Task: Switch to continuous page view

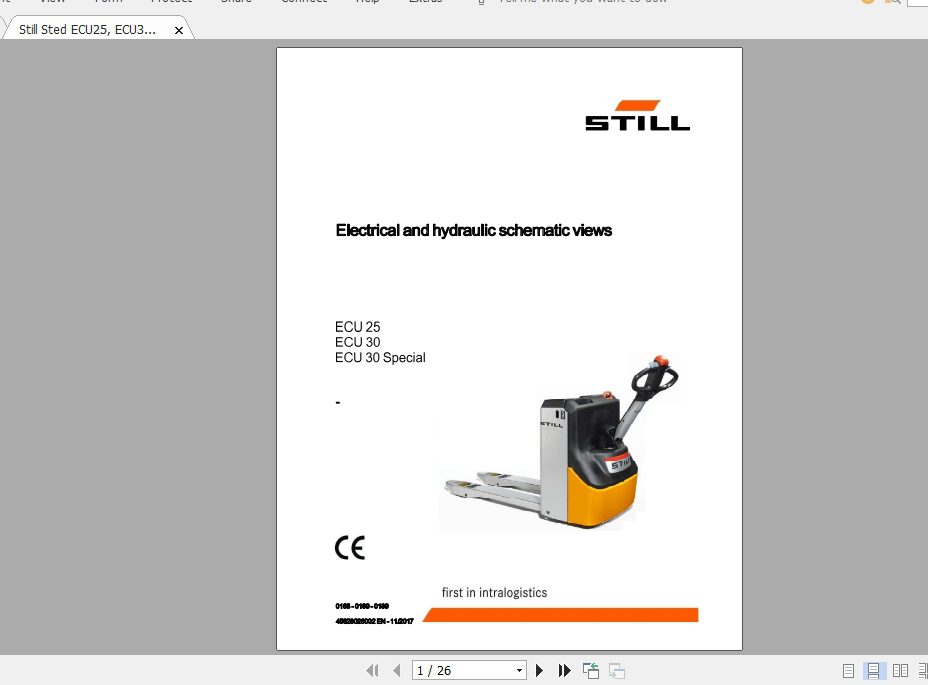Action: [873, 671]
